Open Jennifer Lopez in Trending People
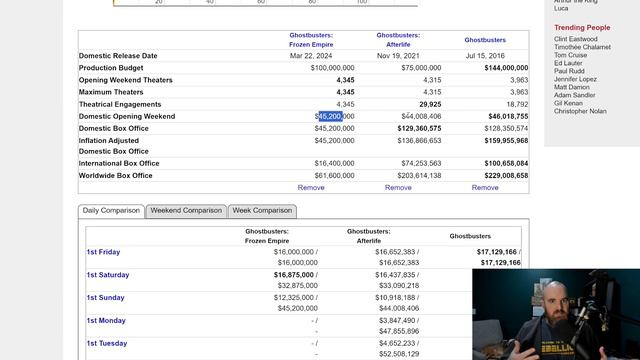640x360 pixels. (575, 79)
